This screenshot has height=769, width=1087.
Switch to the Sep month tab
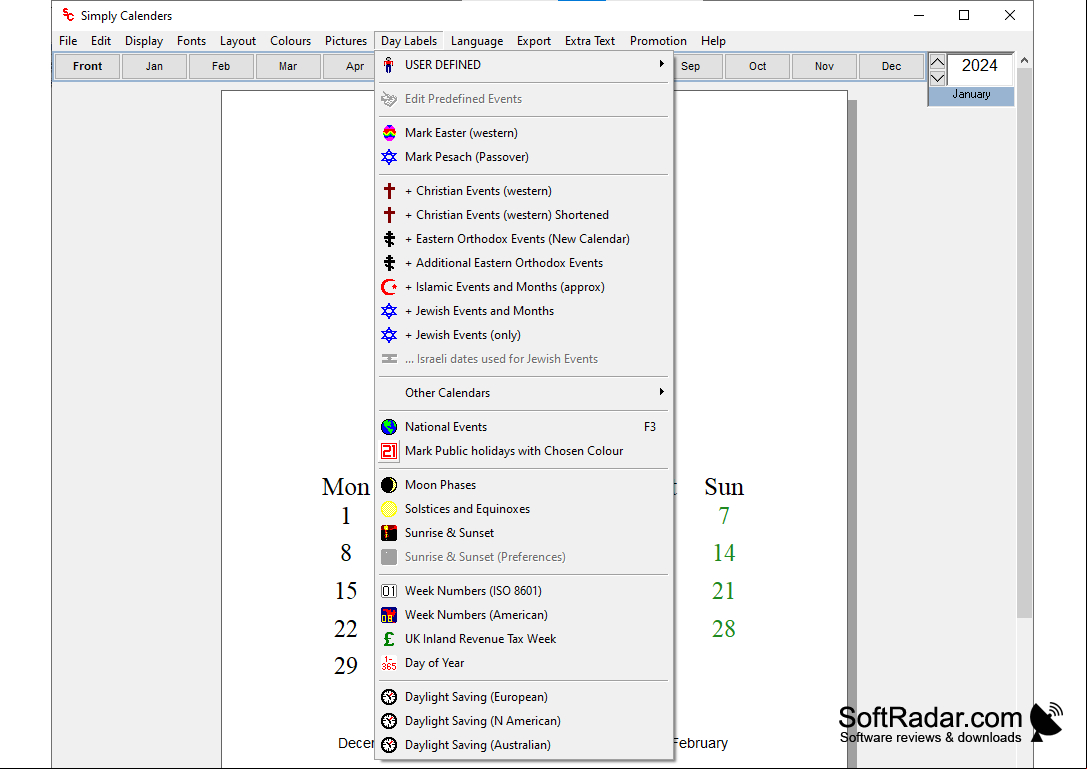698,67
